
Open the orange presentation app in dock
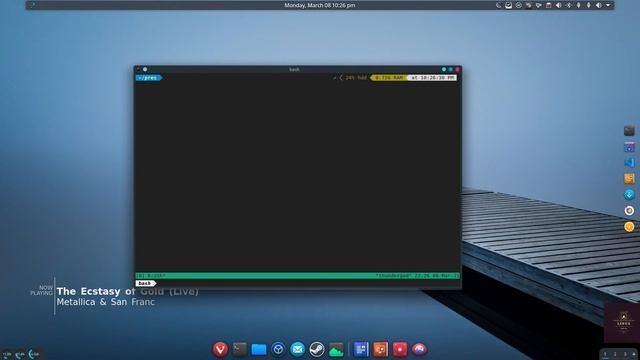tap(380, 349)
